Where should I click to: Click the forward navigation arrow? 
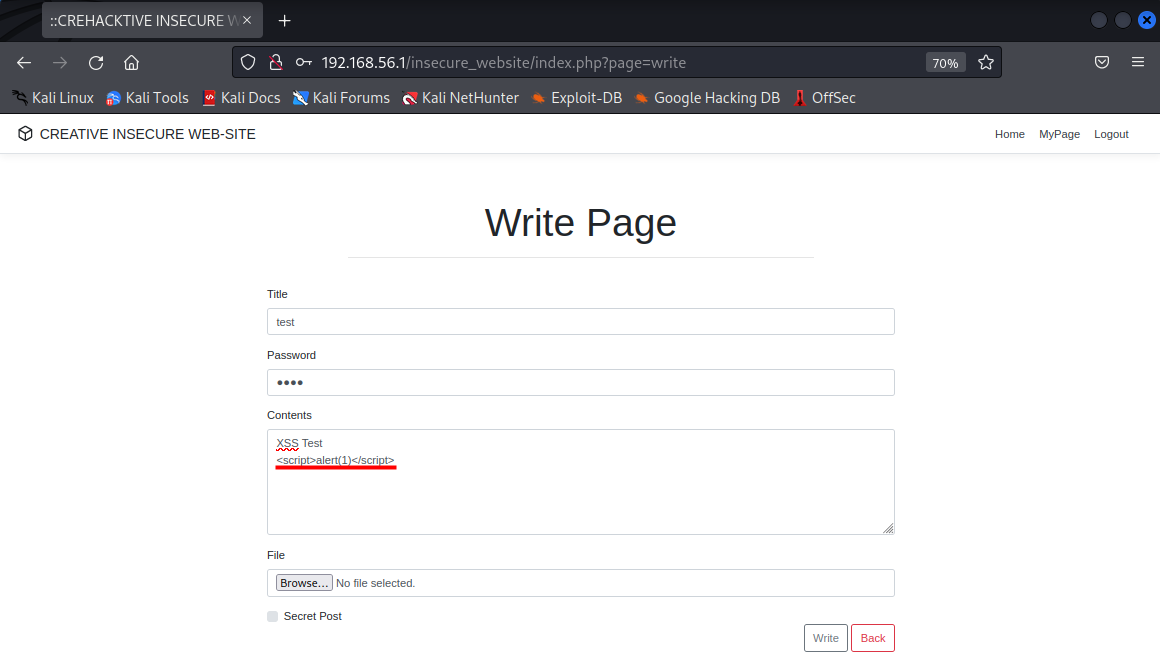coord(60,63)
